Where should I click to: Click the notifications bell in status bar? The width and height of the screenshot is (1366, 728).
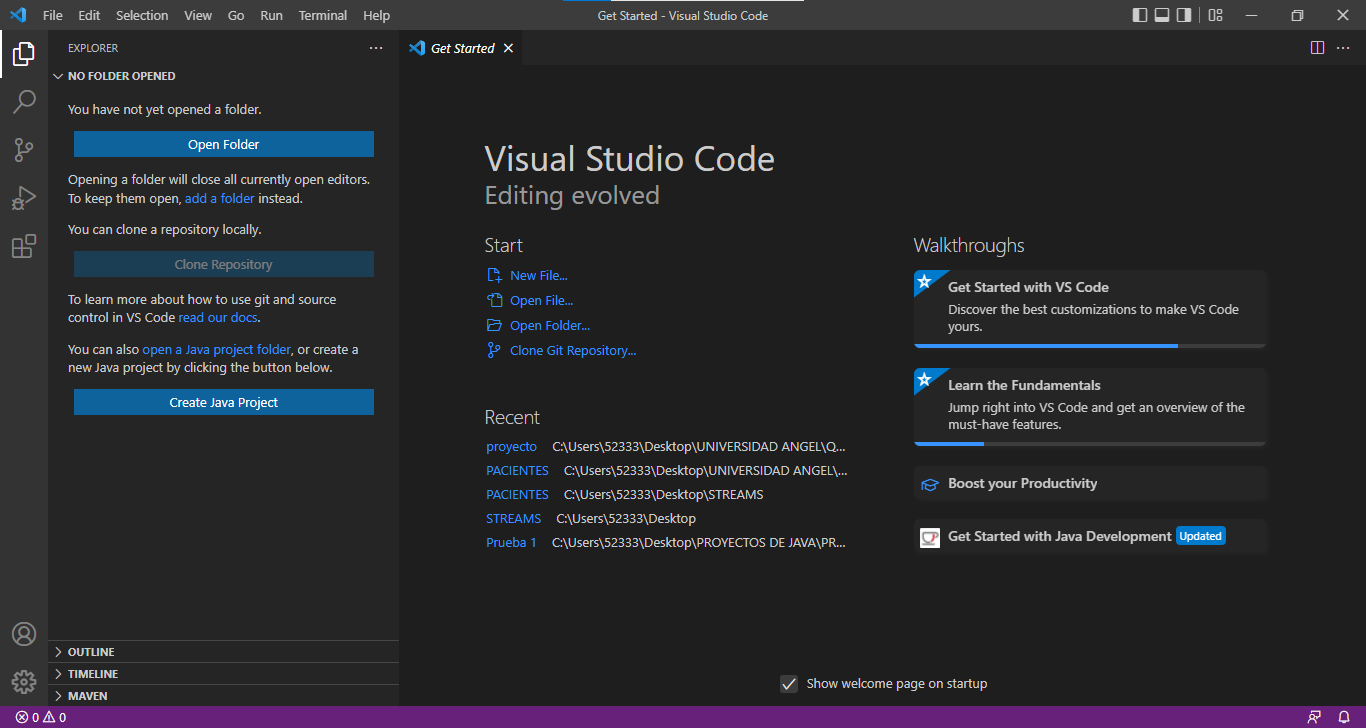tap(1344, 717)
